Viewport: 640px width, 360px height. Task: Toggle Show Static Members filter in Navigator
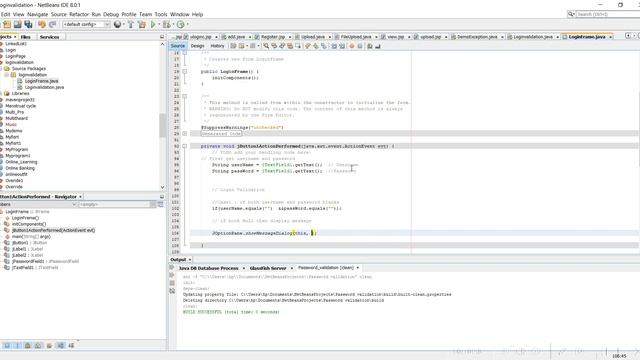28,345
